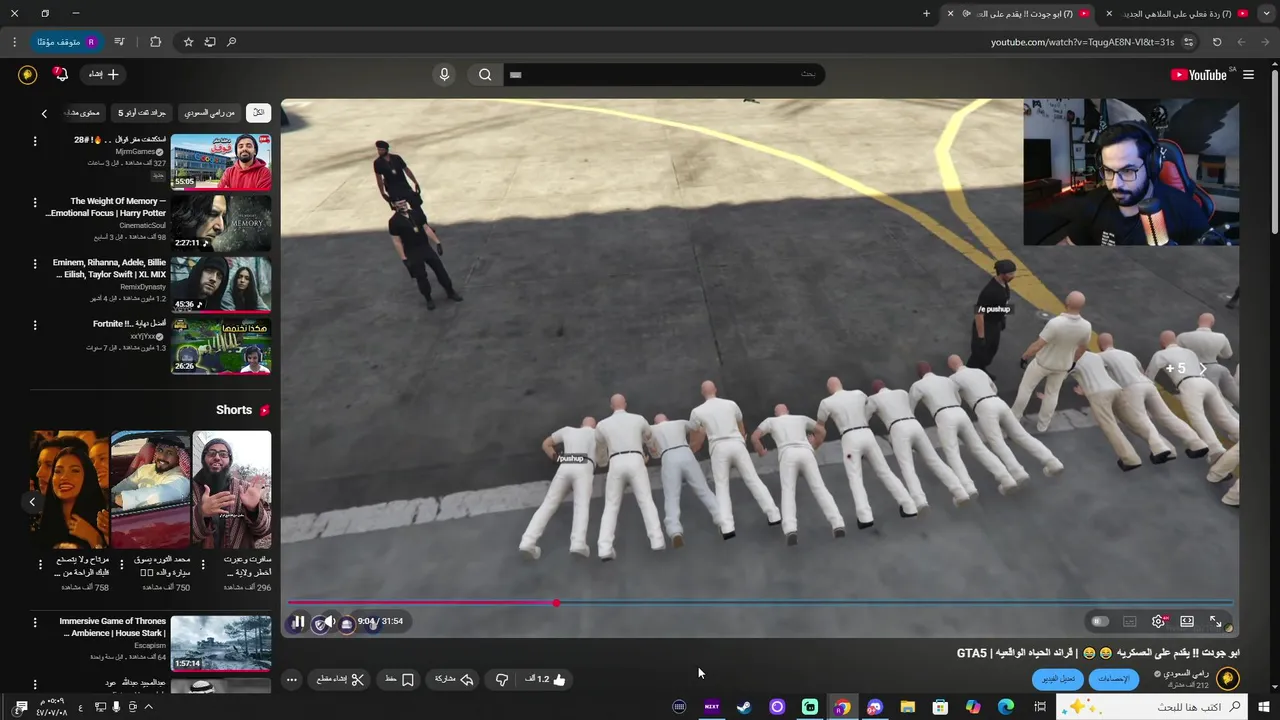Pause the video playback
The width and height of the screenshot is (1280, 720).
[298, 622]
